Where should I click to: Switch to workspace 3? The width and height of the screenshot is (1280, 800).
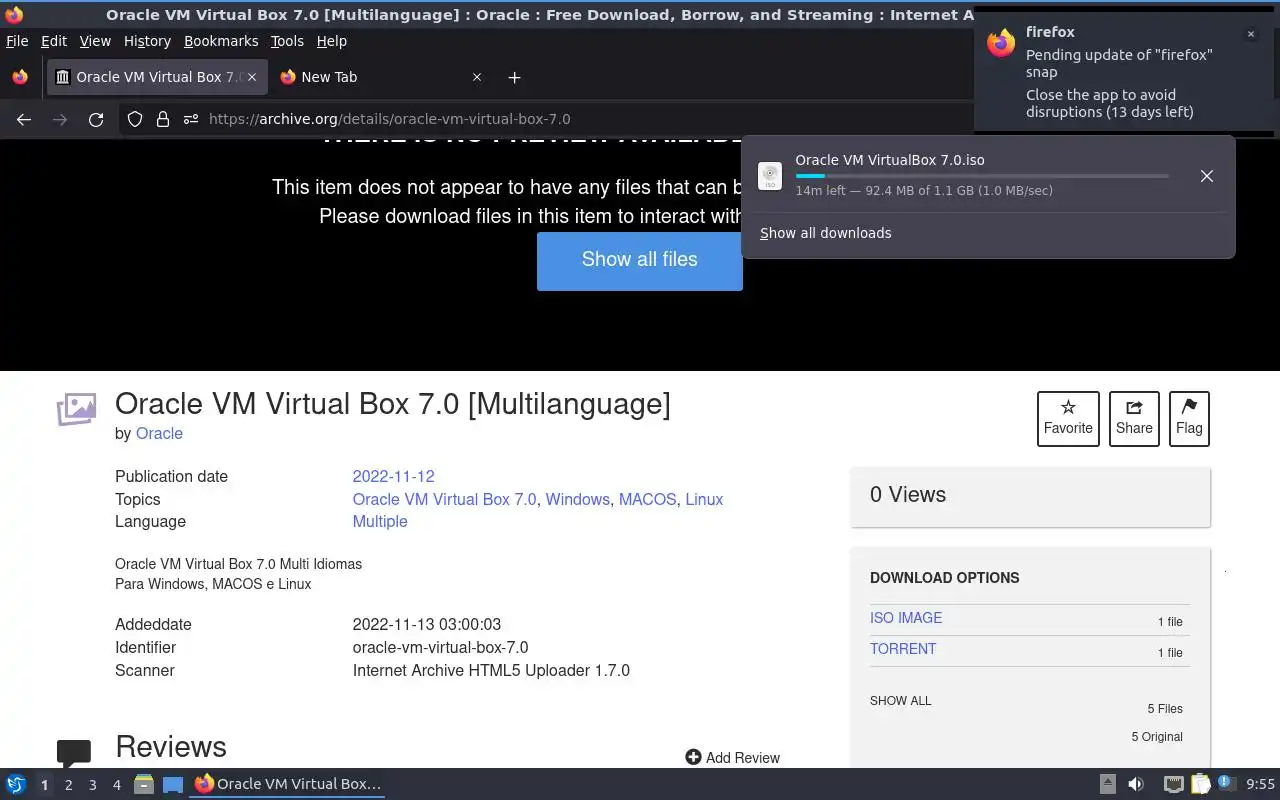(x=93, y=785)
